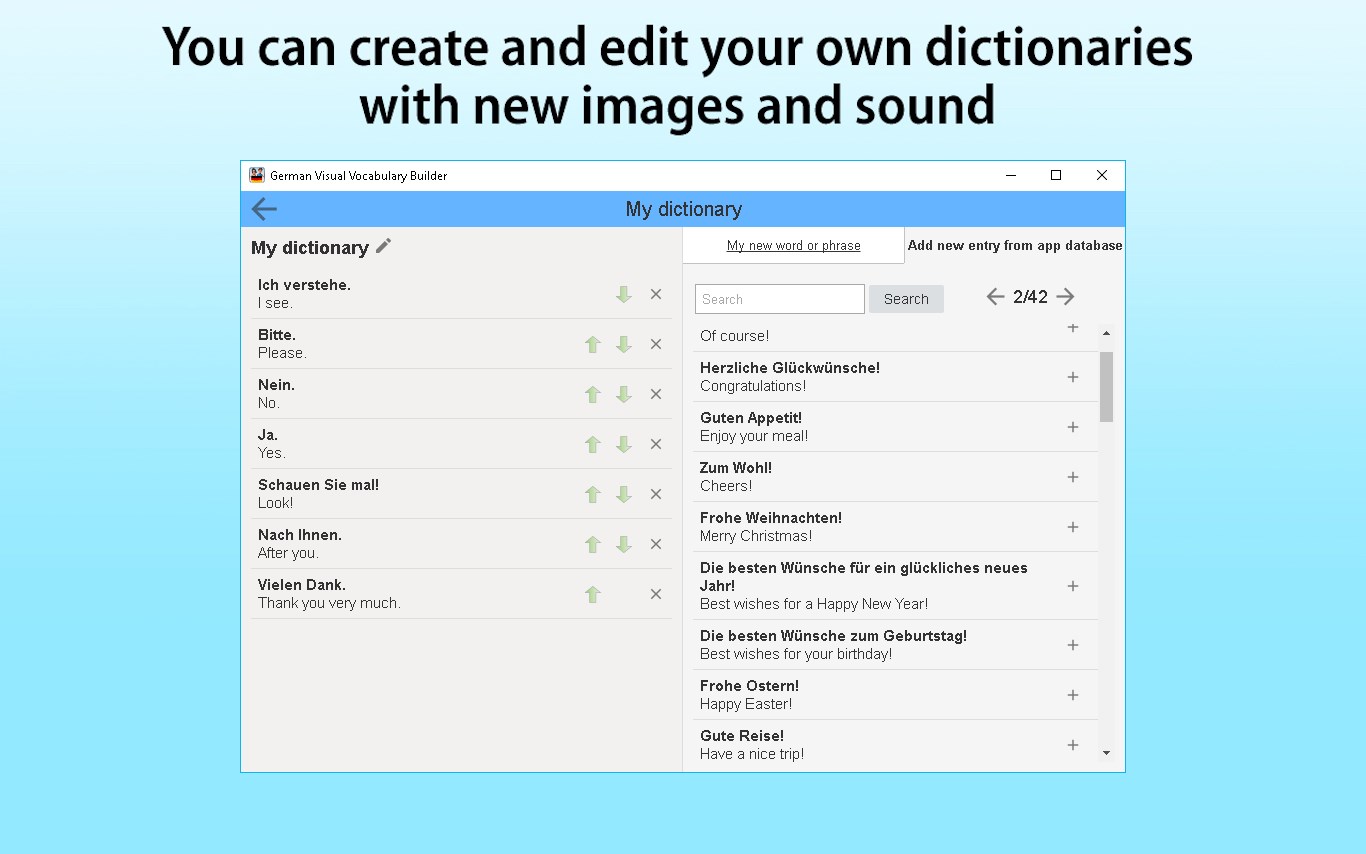Go to next database page

point(1066,297)
